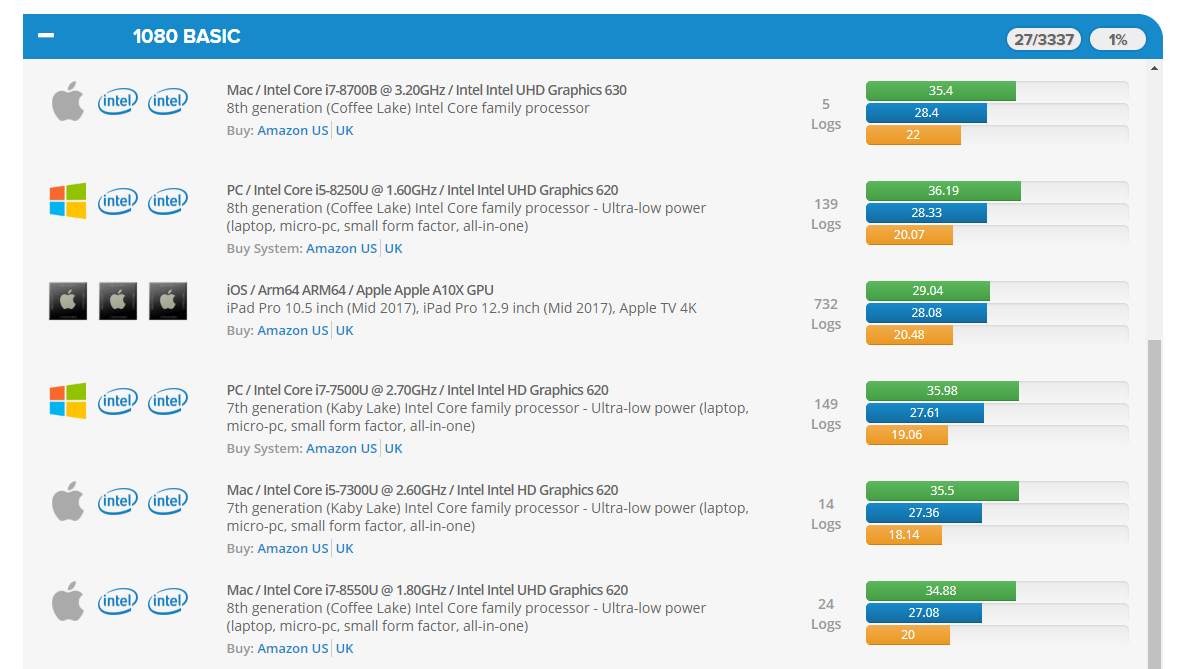The image size is (1180, 669).
Task: Click the orange 18.14 score bar
Action: (904, 535)
